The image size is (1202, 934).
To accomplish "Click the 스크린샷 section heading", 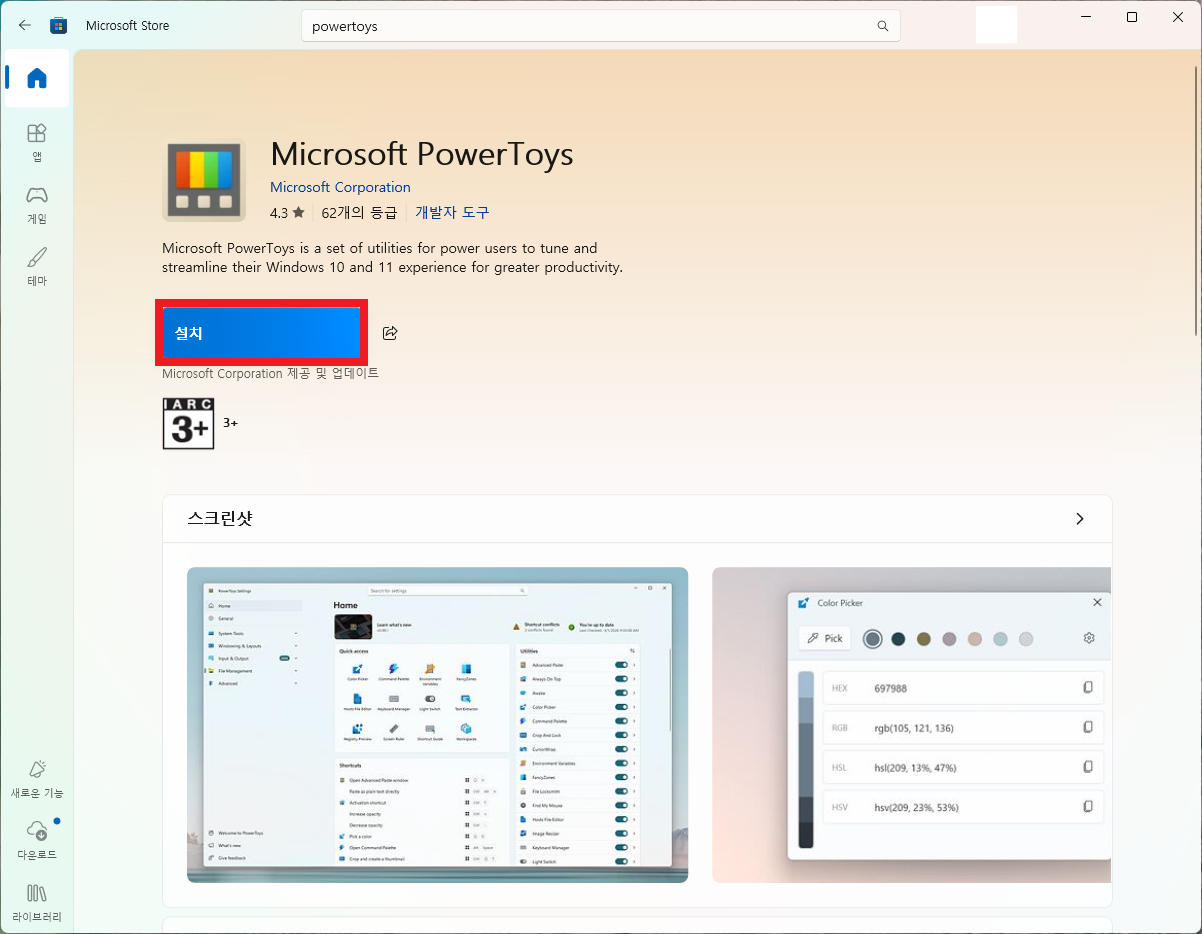I will (220, 518).
